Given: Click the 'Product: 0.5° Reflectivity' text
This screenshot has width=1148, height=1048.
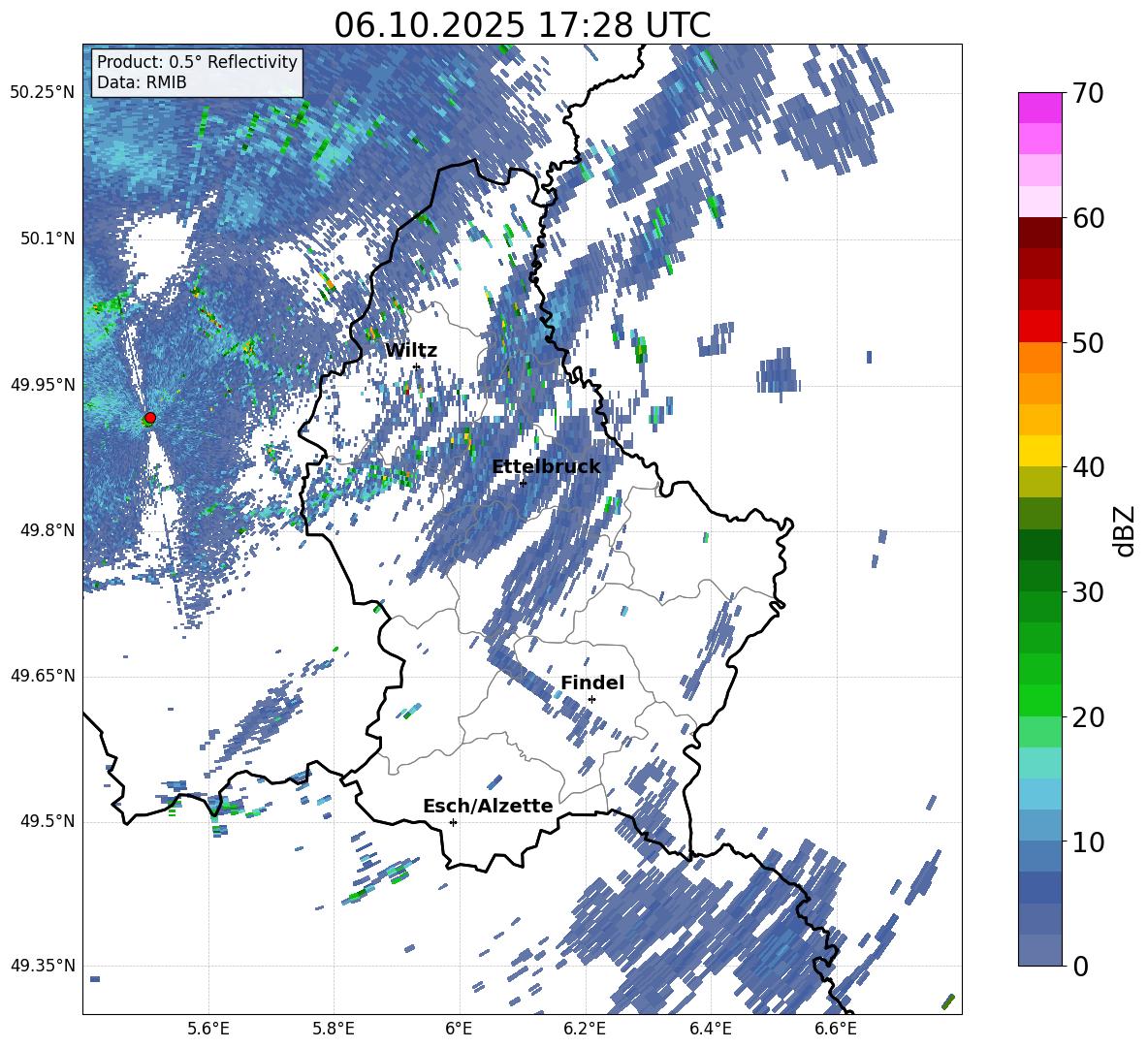Looking at the screenshot, I should point(197,61).
